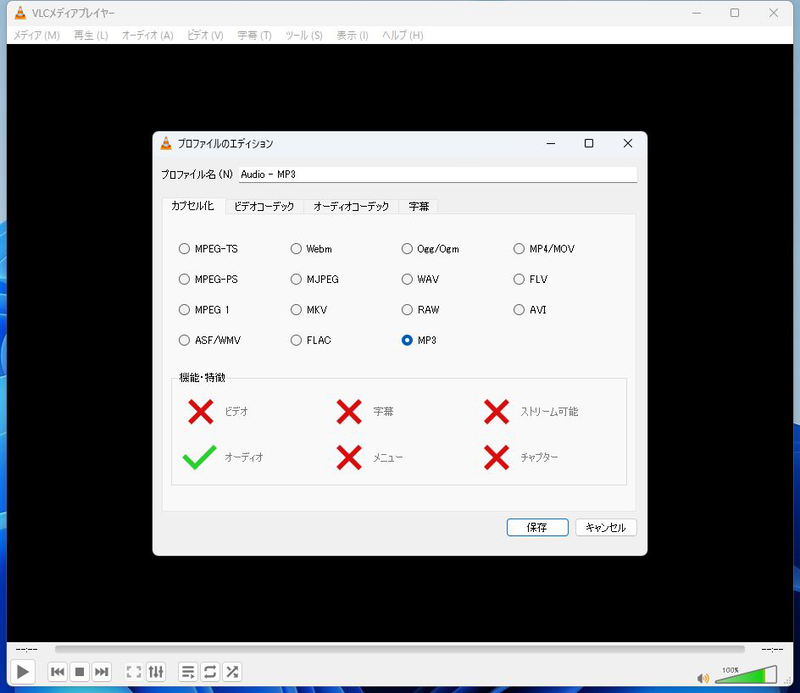Pick FLAC encapsulation format
Viewport: 800px width, 693px height.
coord(311,340)
